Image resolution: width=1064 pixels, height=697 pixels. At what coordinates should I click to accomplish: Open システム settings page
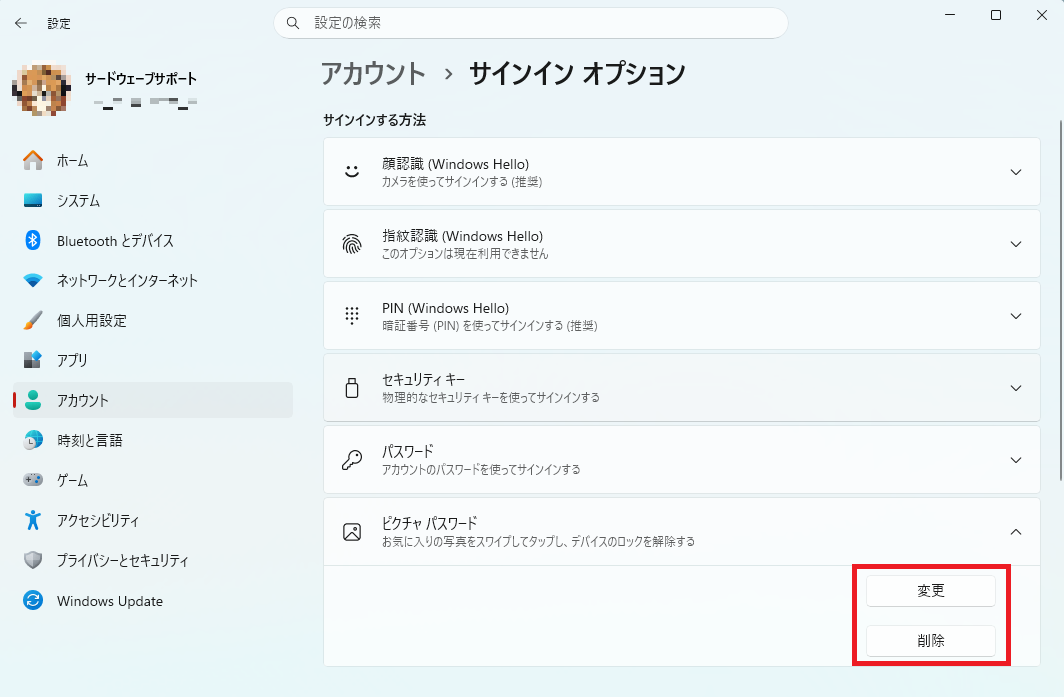coord(153,200)
